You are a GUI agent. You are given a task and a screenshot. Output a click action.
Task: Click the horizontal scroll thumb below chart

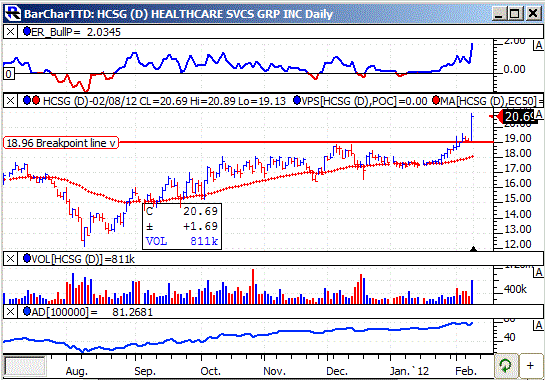(25, 366)
